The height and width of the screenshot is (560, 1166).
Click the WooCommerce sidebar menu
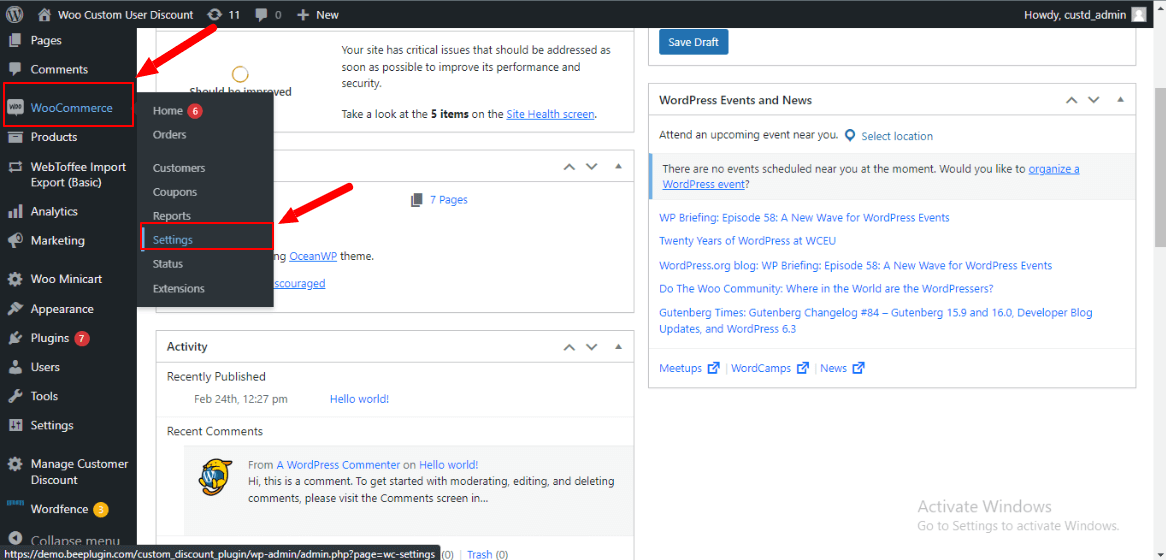click(x=68, y=108)
